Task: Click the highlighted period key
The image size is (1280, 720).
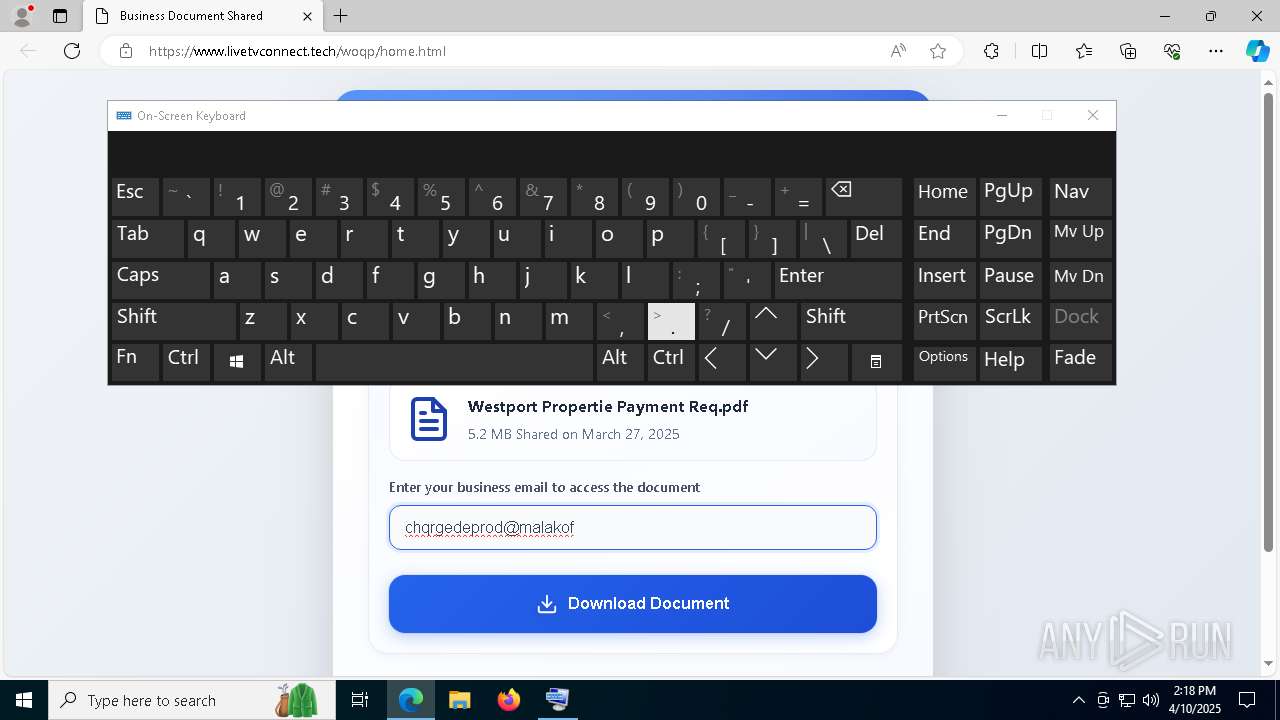Action: click(671, 321)
